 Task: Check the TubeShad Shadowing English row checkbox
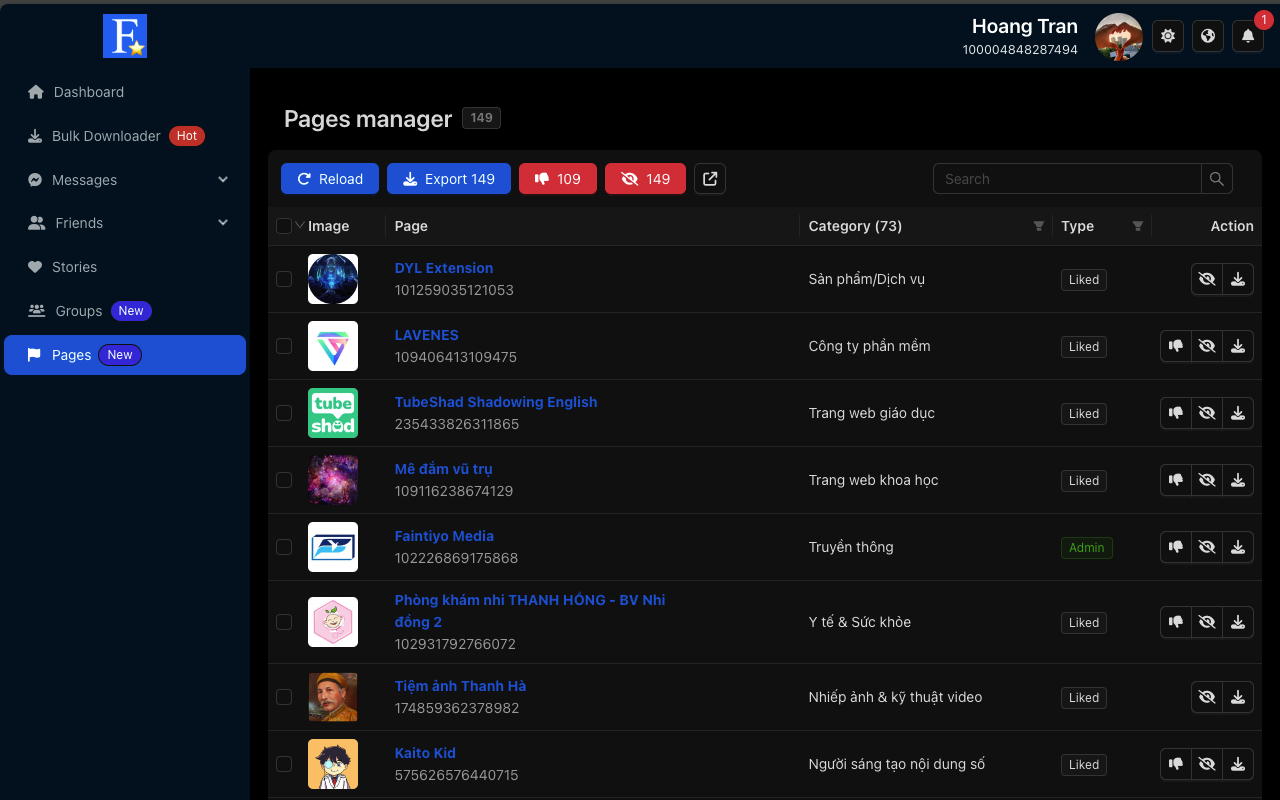284,413
